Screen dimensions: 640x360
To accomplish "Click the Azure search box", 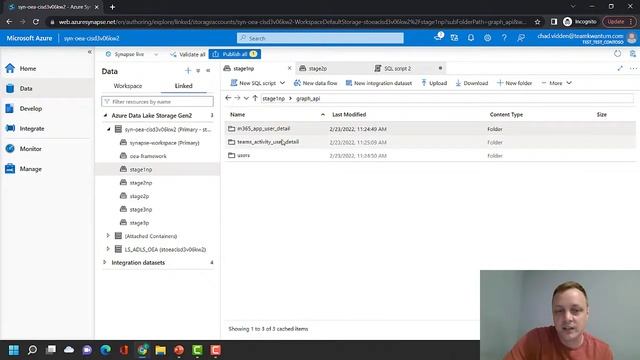I will click(x=320, y=38).
